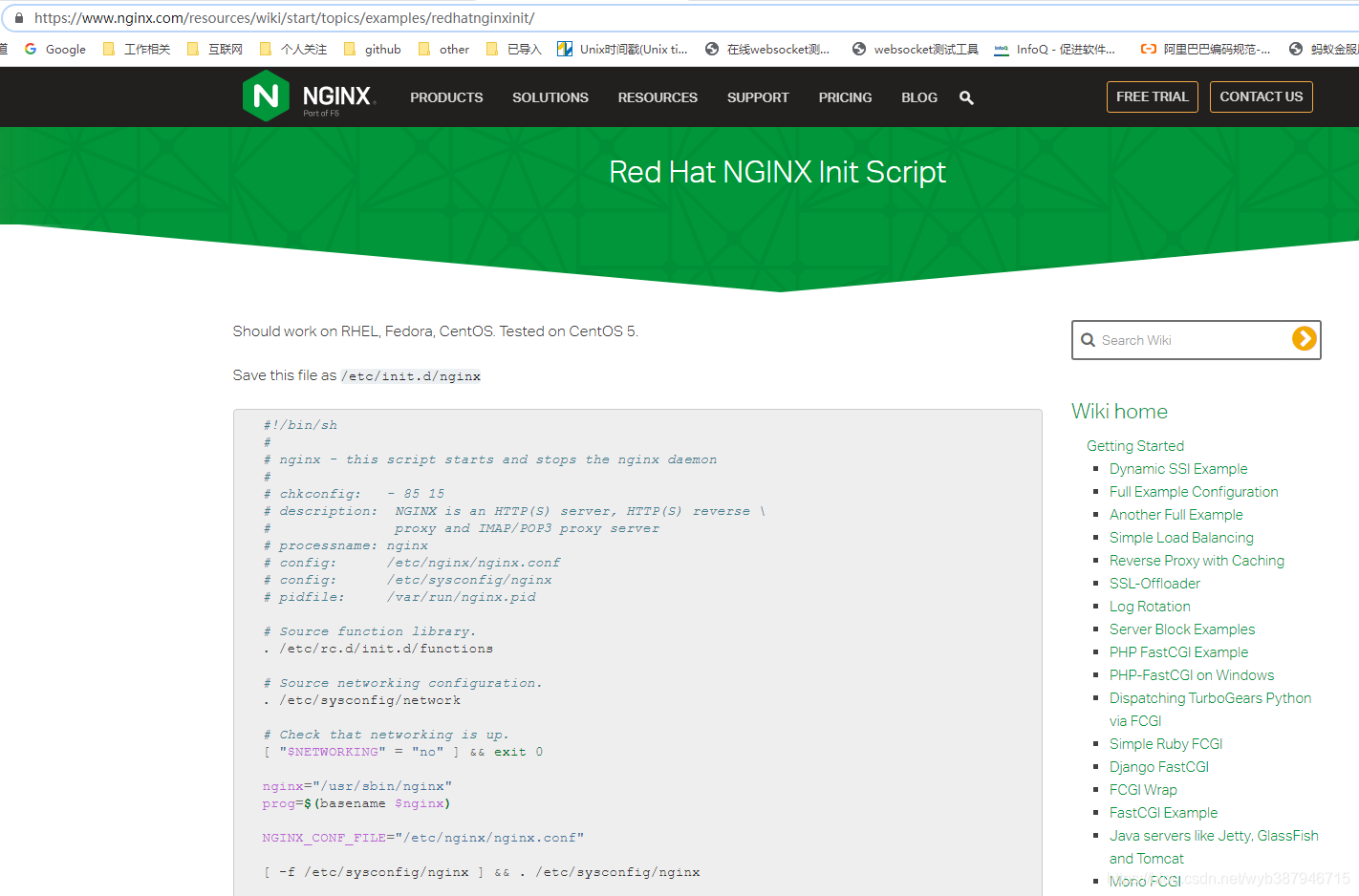Open the 互联网 bookmarks folder
The width and height of the screenshot is (1359, 896).
pyautogui.click(x=215, y=49)
